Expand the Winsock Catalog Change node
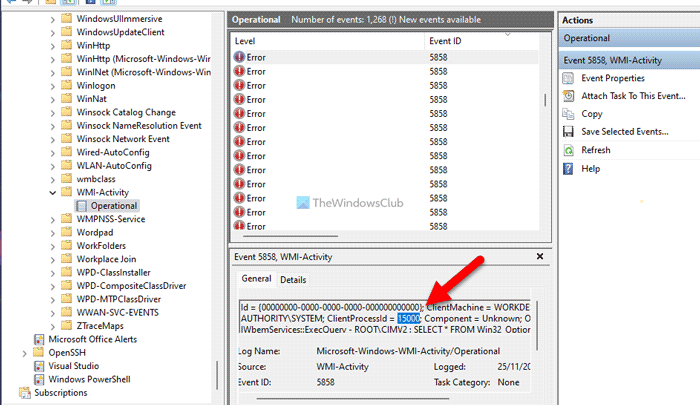The image size is (700, 405). click(53, 113)
